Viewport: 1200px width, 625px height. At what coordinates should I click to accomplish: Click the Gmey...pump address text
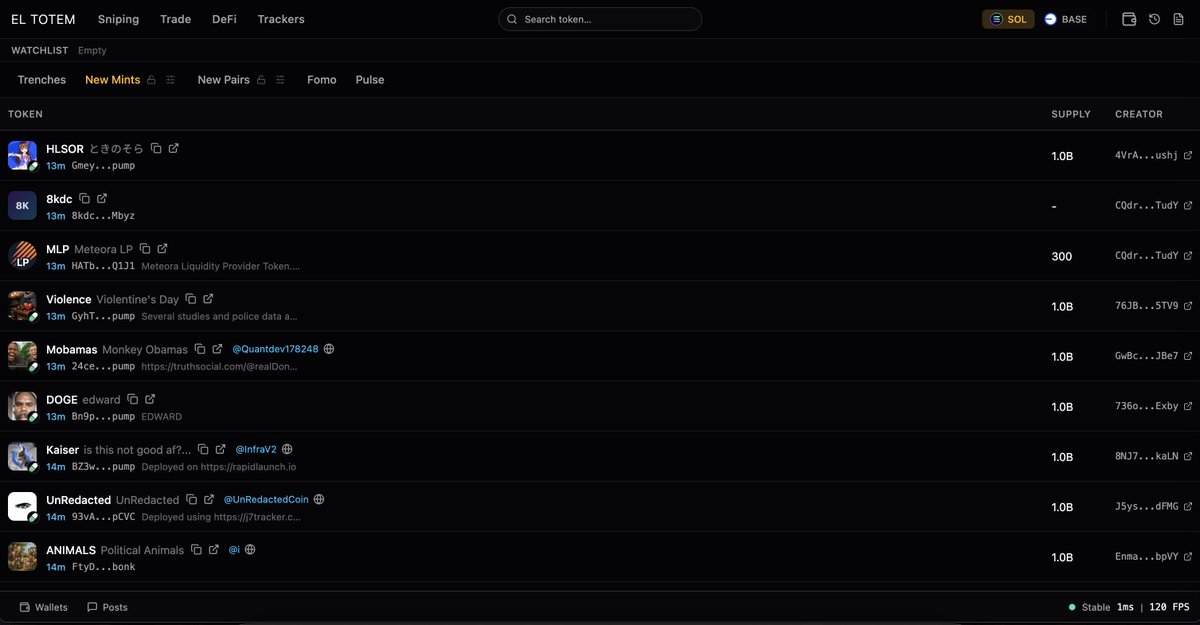click(103, 165)
